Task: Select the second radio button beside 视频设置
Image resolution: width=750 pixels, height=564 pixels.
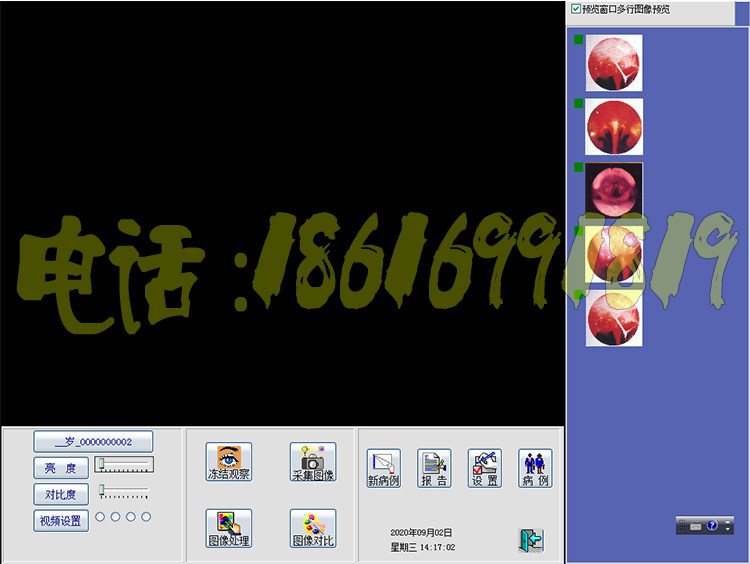Action: [115, 517]
